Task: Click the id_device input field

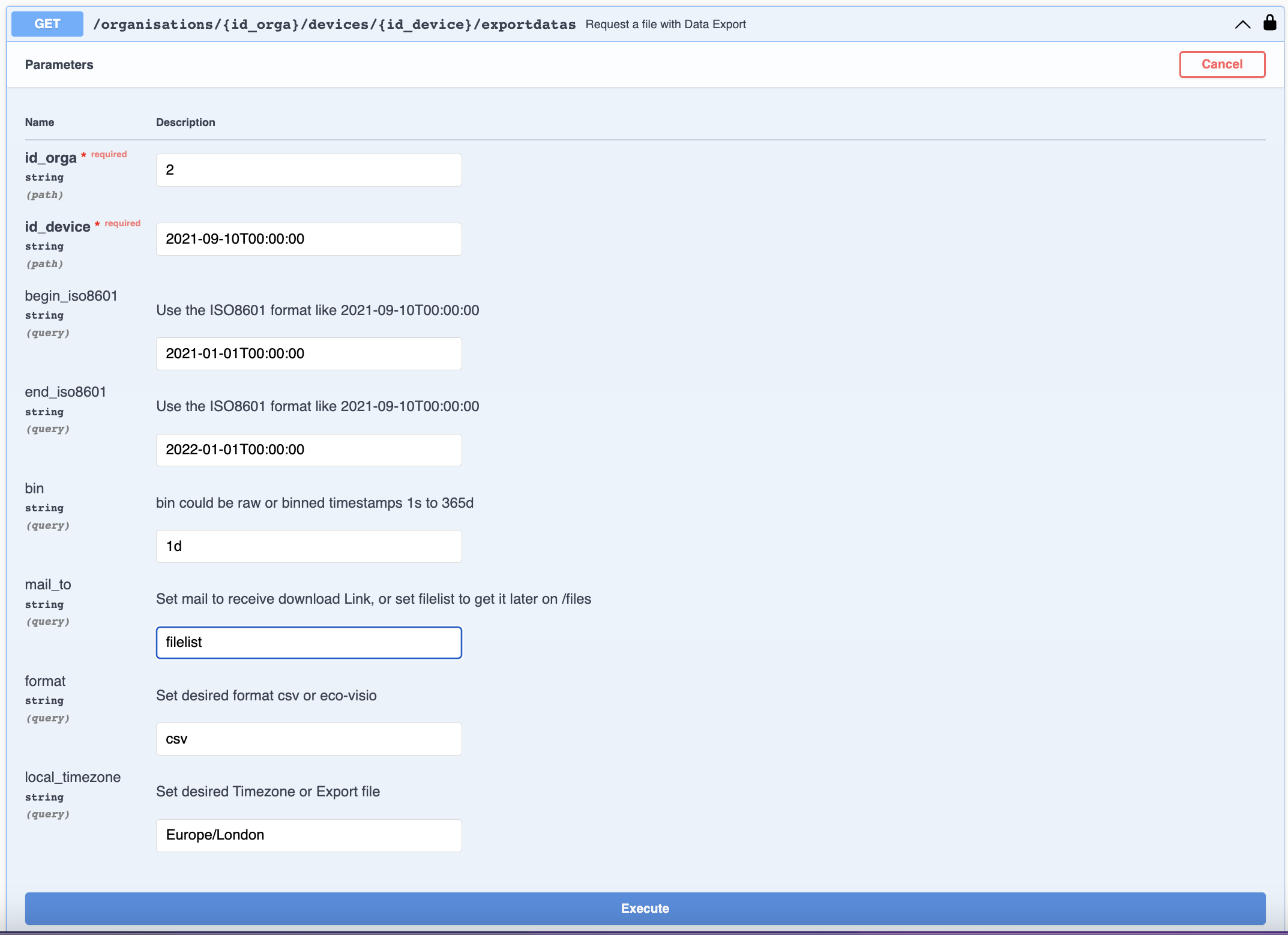Action: [x=308, y=239]
